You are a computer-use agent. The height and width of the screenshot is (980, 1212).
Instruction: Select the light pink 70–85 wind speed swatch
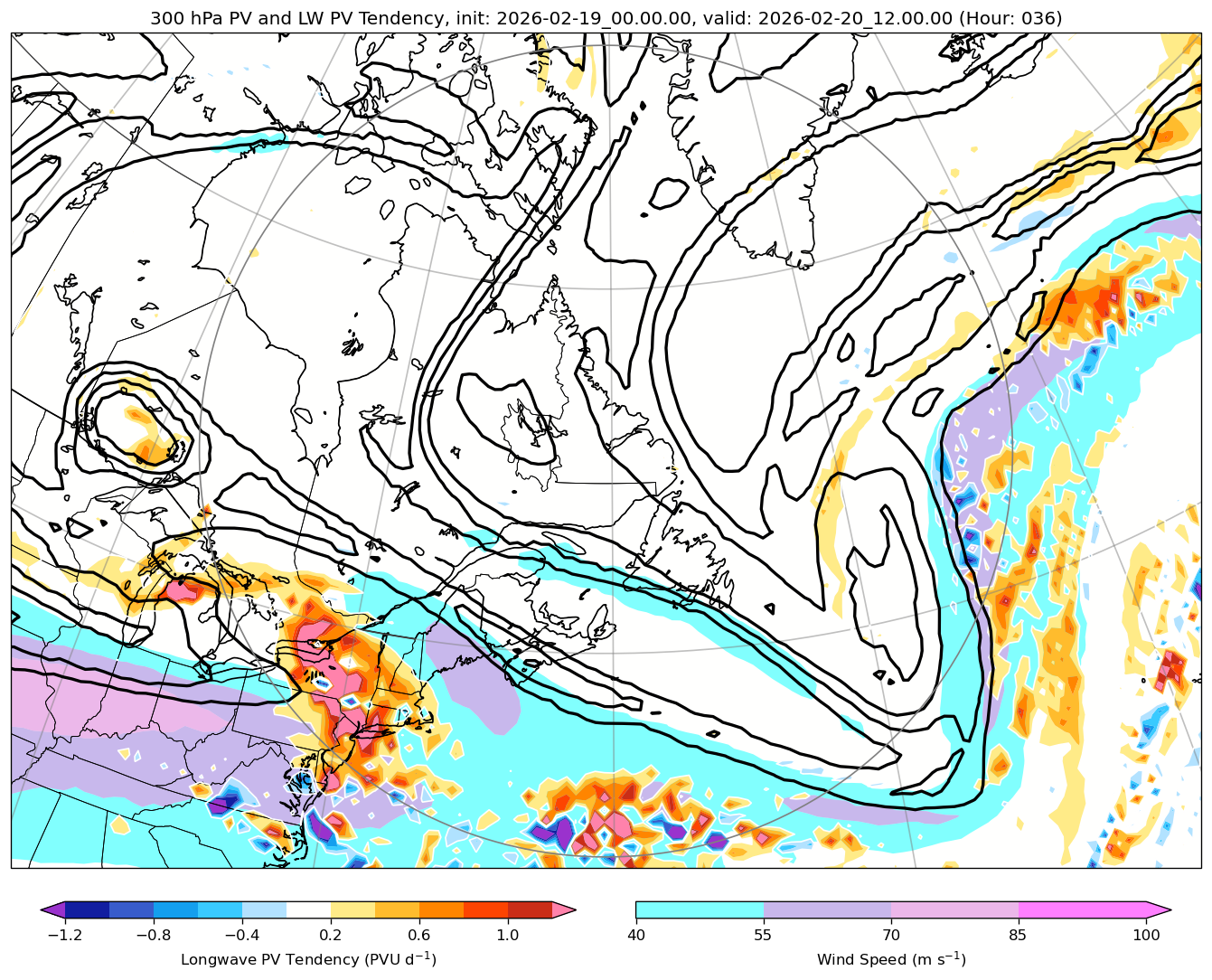954,909
